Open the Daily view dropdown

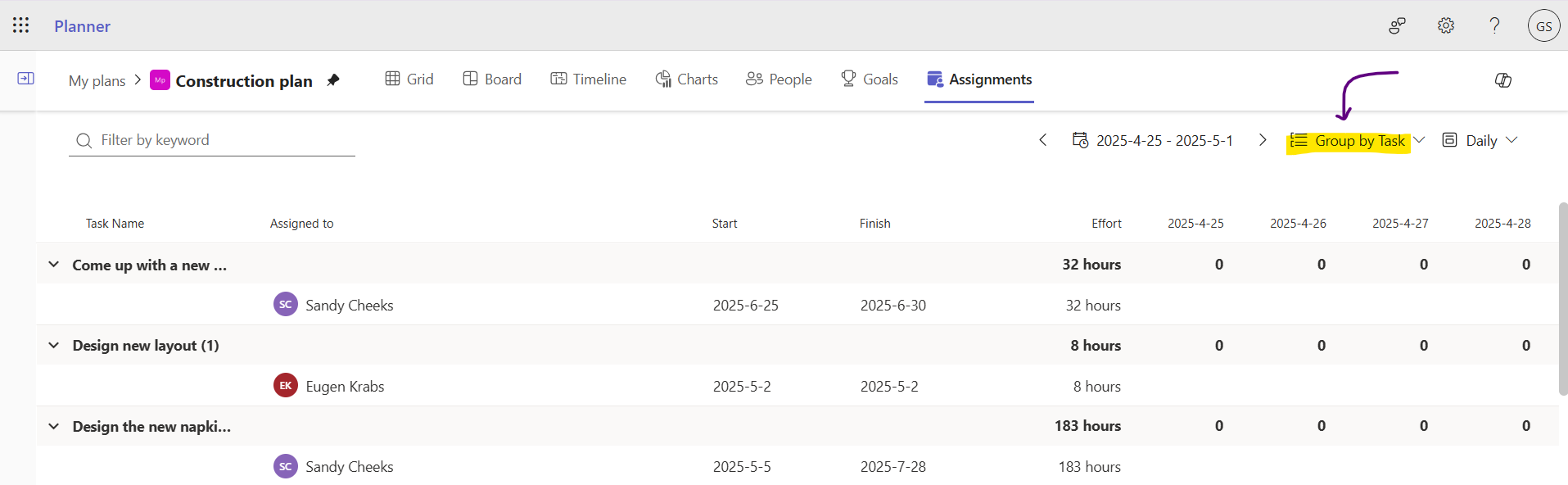(1480, 141)
